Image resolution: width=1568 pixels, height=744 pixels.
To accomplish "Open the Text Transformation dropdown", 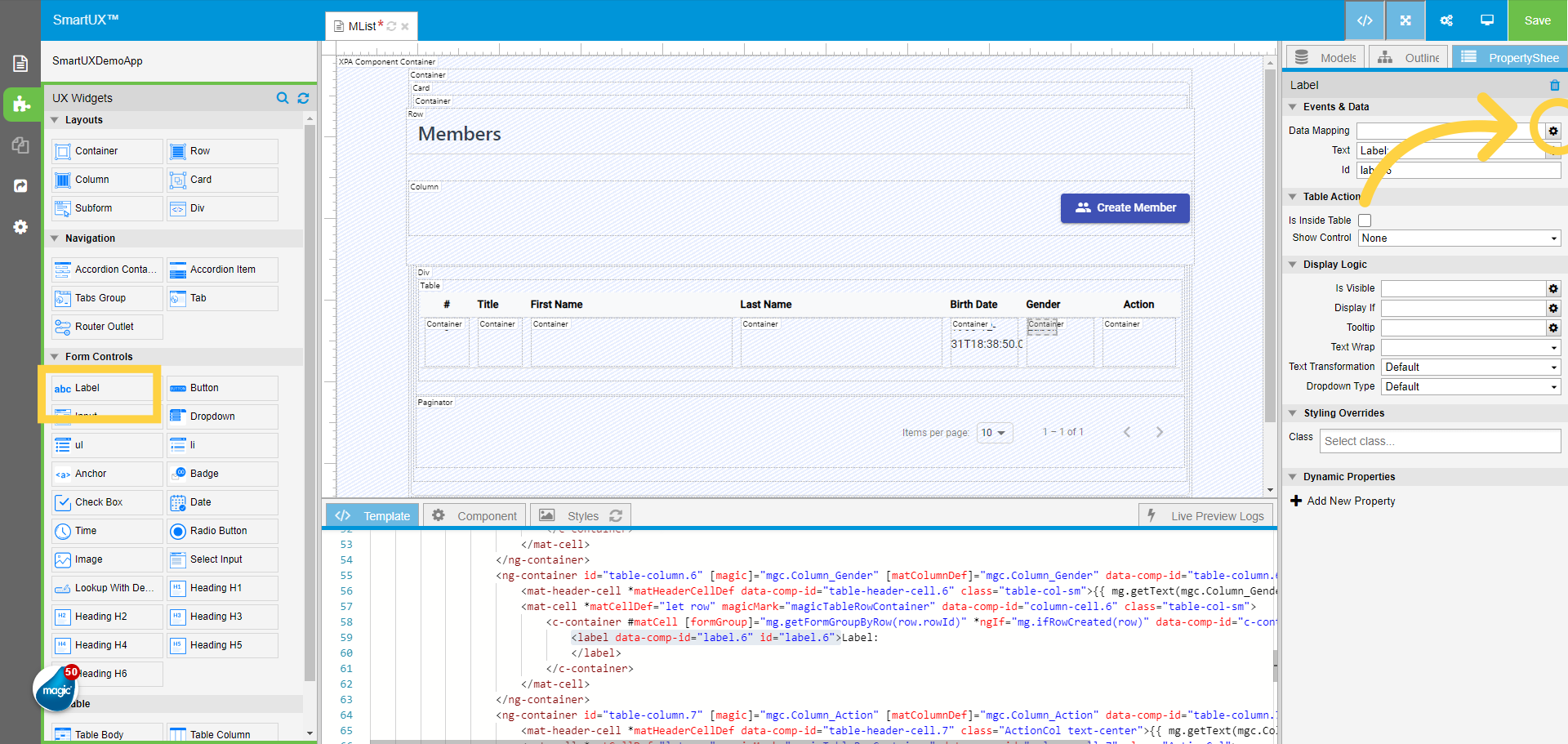I will [1470, 367].
